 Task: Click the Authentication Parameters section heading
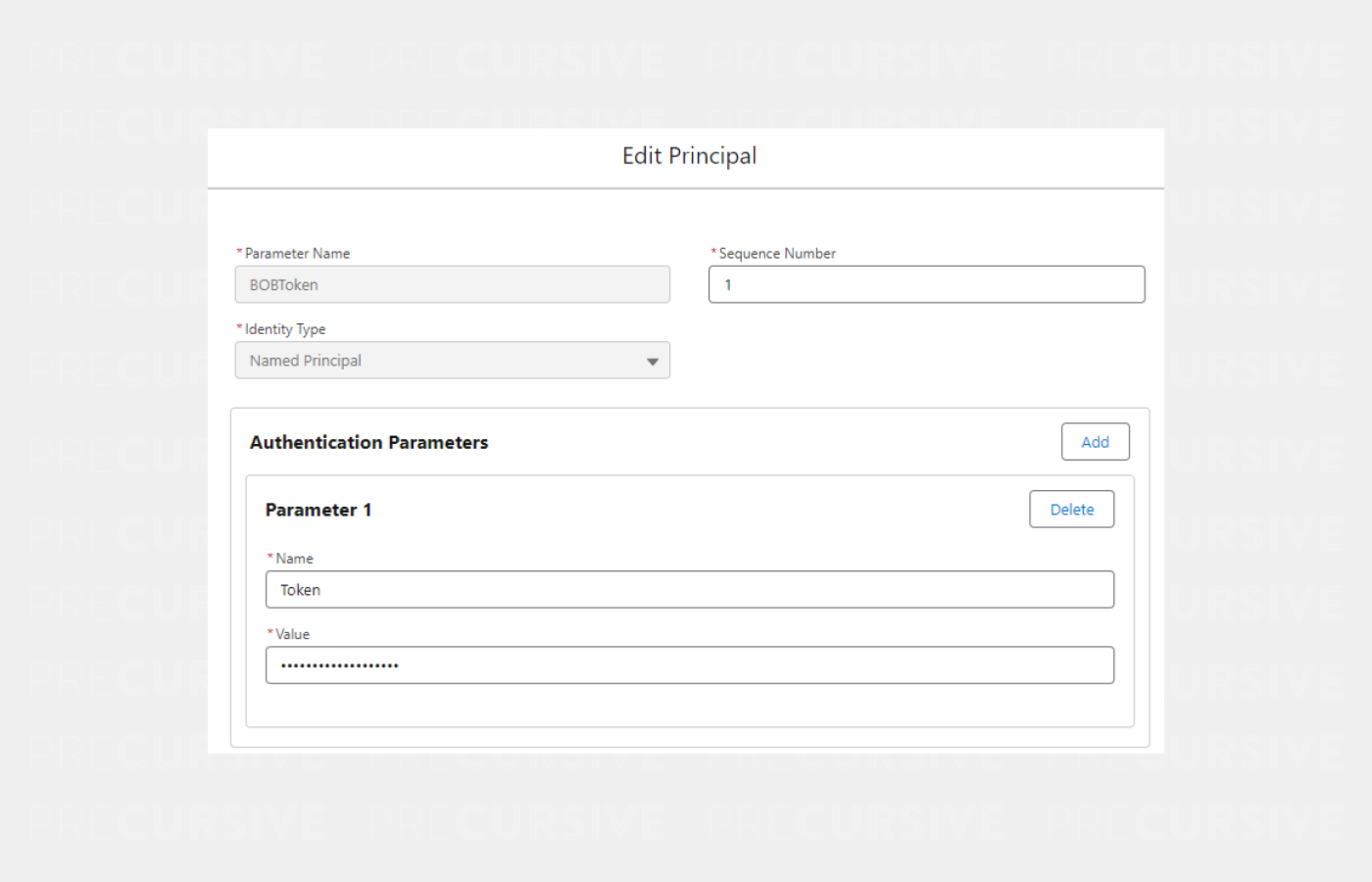click(x=368, y=442)
